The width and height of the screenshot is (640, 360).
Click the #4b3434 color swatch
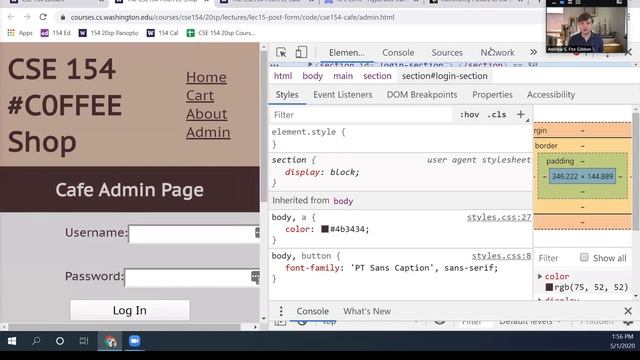pyautogui.click(x=325, y=229)
